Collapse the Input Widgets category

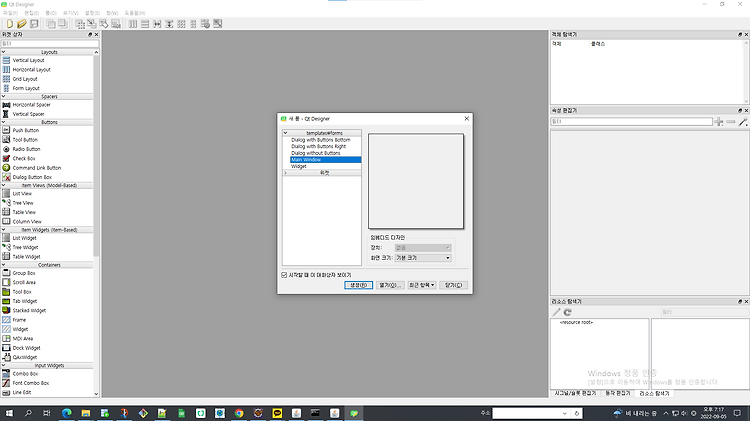pos(3,365)
